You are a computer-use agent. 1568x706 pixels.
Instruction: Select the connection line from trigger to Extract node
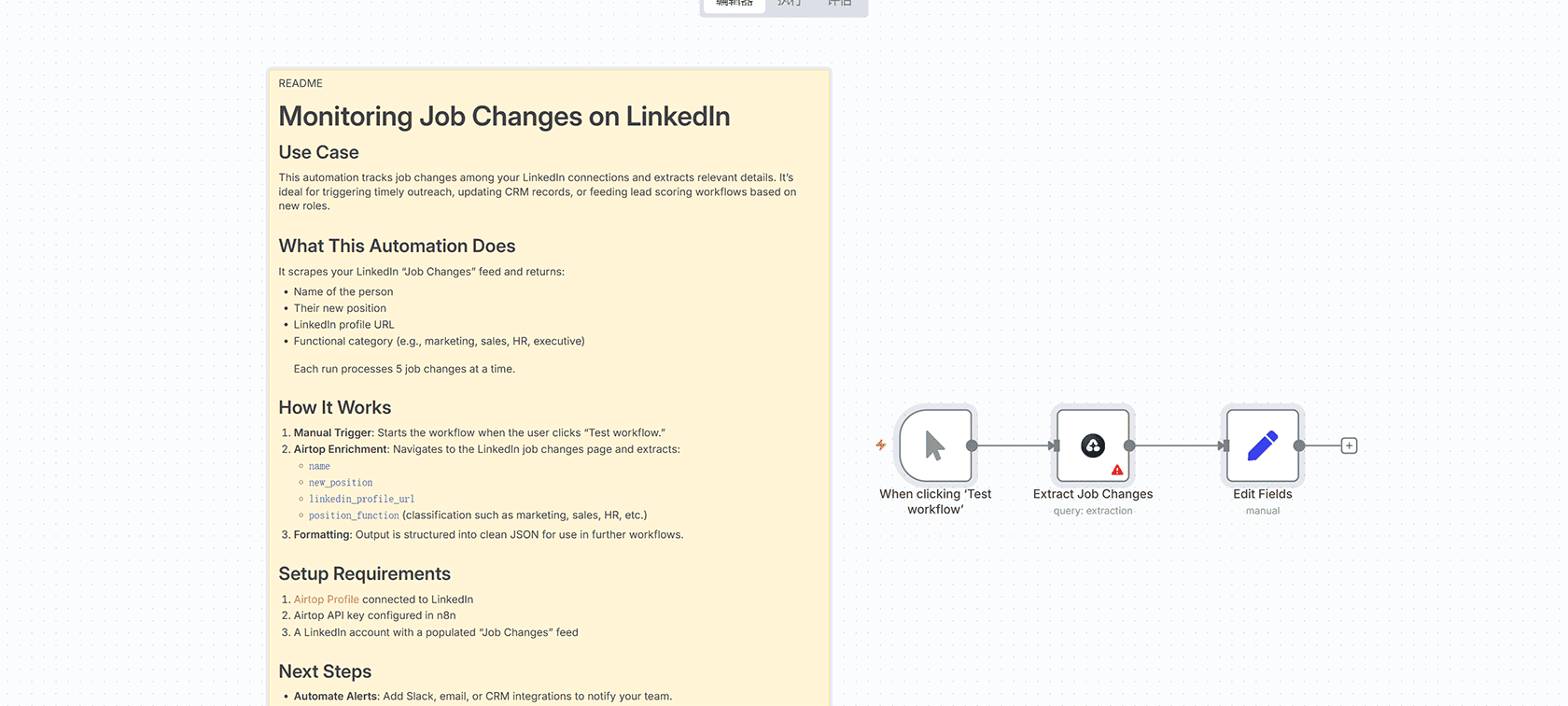click(1012, 445)
